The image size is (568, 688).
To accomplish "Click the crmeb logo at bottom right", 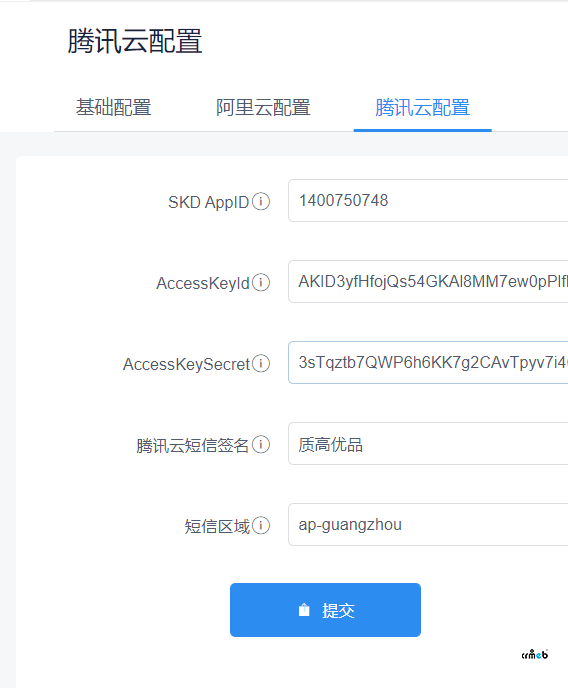I will (x=535, y=654).
